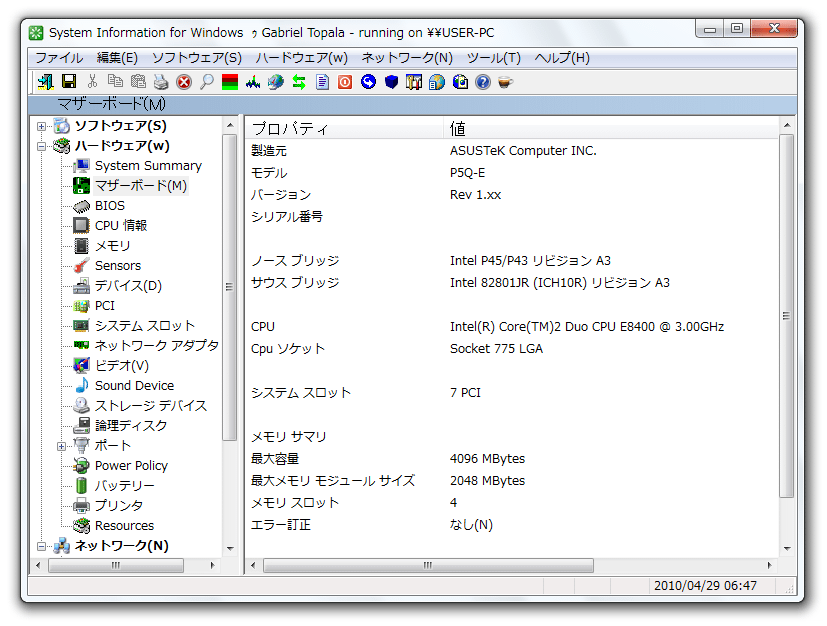Select the システム スロット tree item
The width and height of the screenshot is (827, 626).
pyautogui.click(x=145, y=325)
